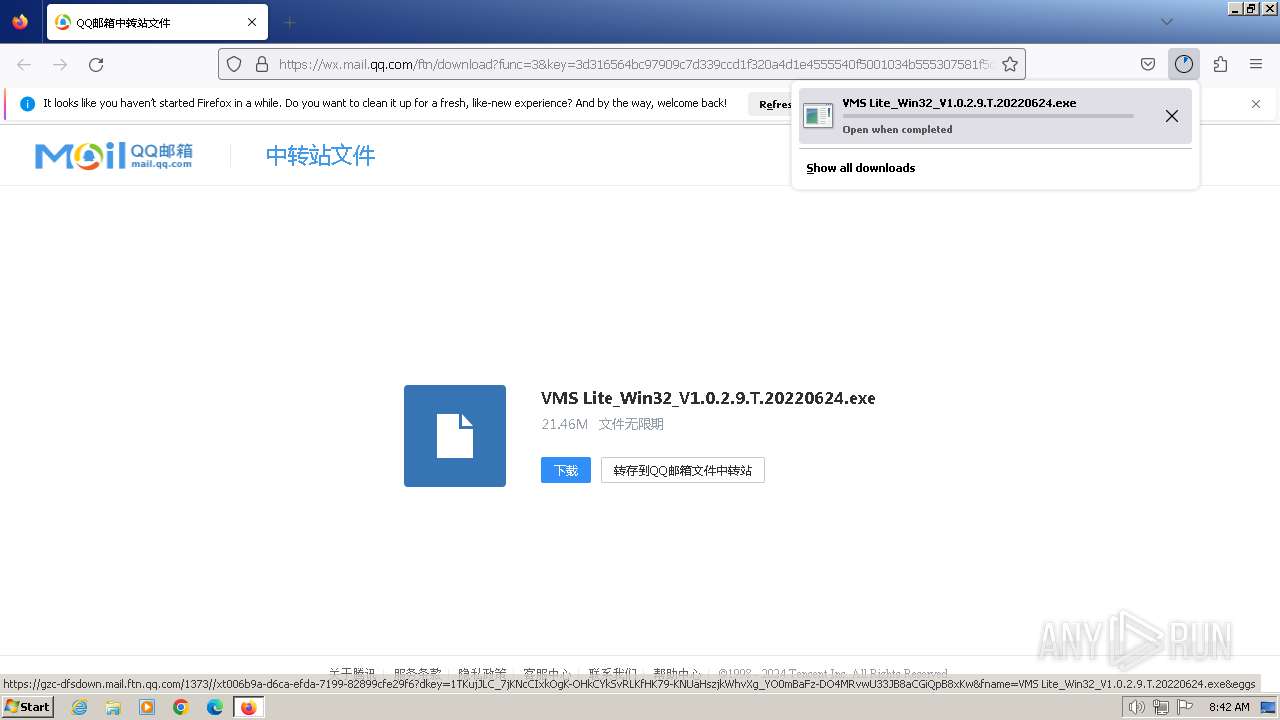The width and height of the screenshot is (1280, 720).
Task: Click the VMS Lite exe file name
Action: (x=708, y=398)
